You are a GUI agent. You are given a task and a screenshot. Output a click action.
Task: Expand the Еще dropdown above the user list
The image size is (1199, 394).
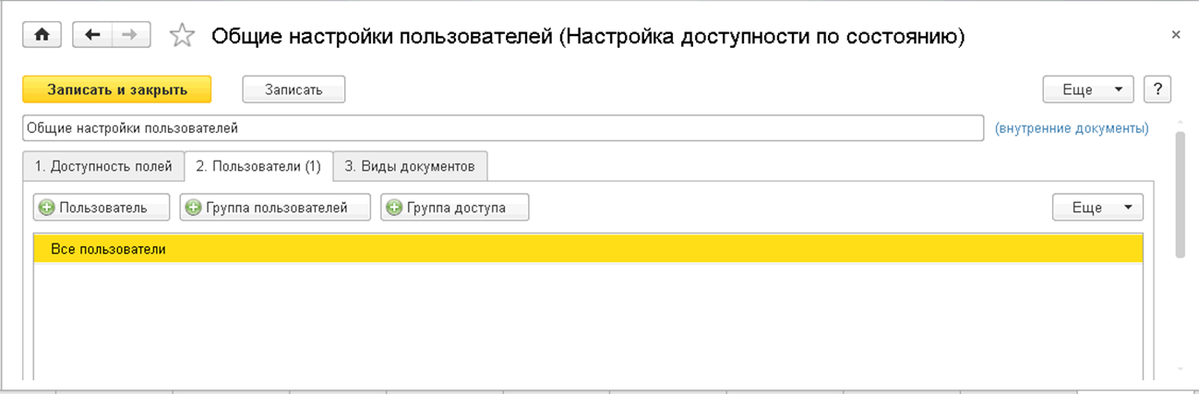(x=1097, y=207)
